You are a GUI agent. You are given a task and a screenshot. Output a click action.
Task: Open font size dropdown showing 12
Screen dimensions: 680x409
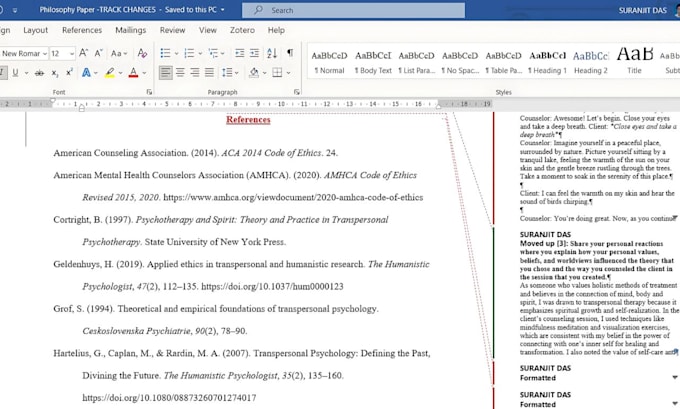(72, 54)
